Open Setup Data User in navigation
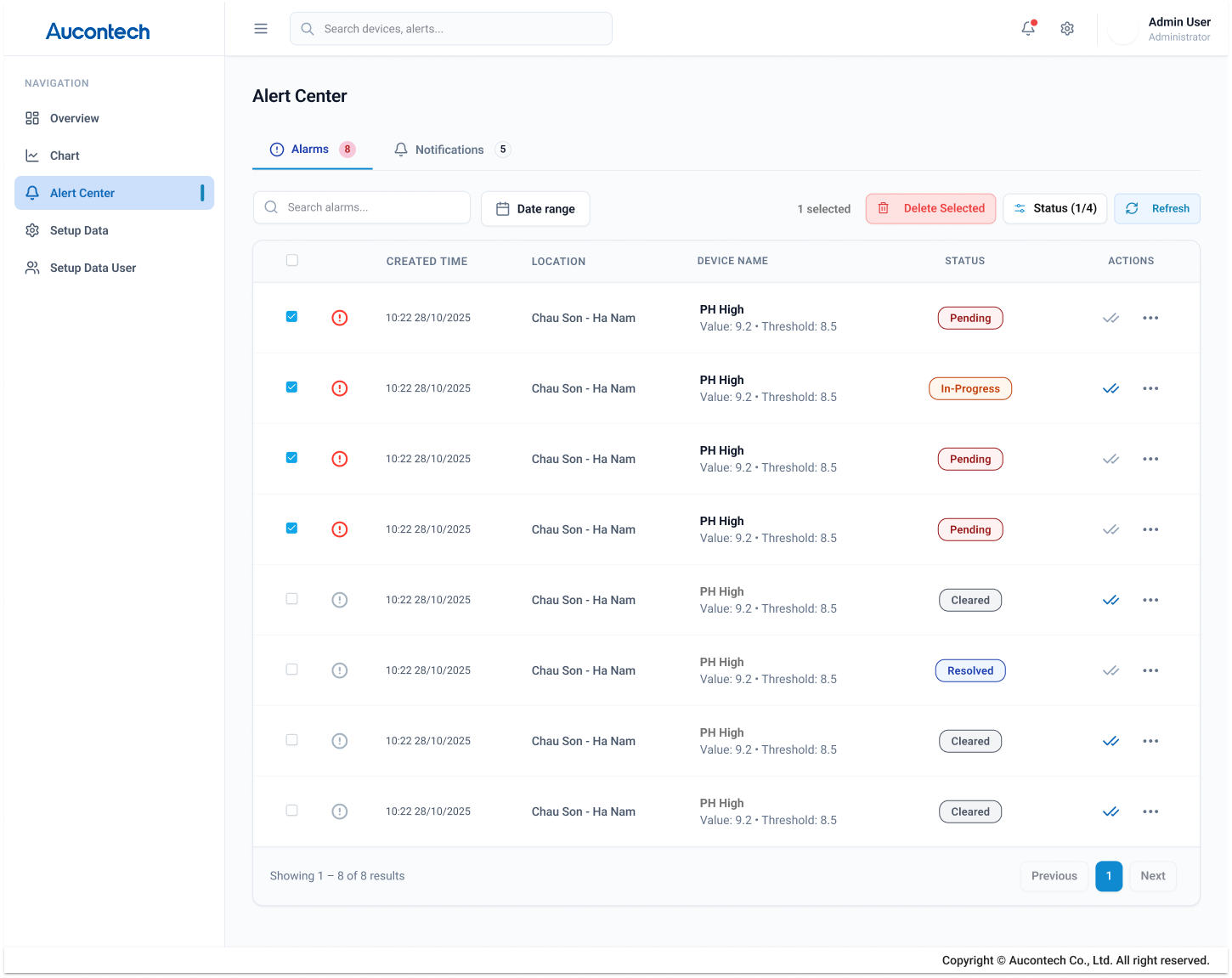The image size is (1232, 978). (x=93, y=268)
